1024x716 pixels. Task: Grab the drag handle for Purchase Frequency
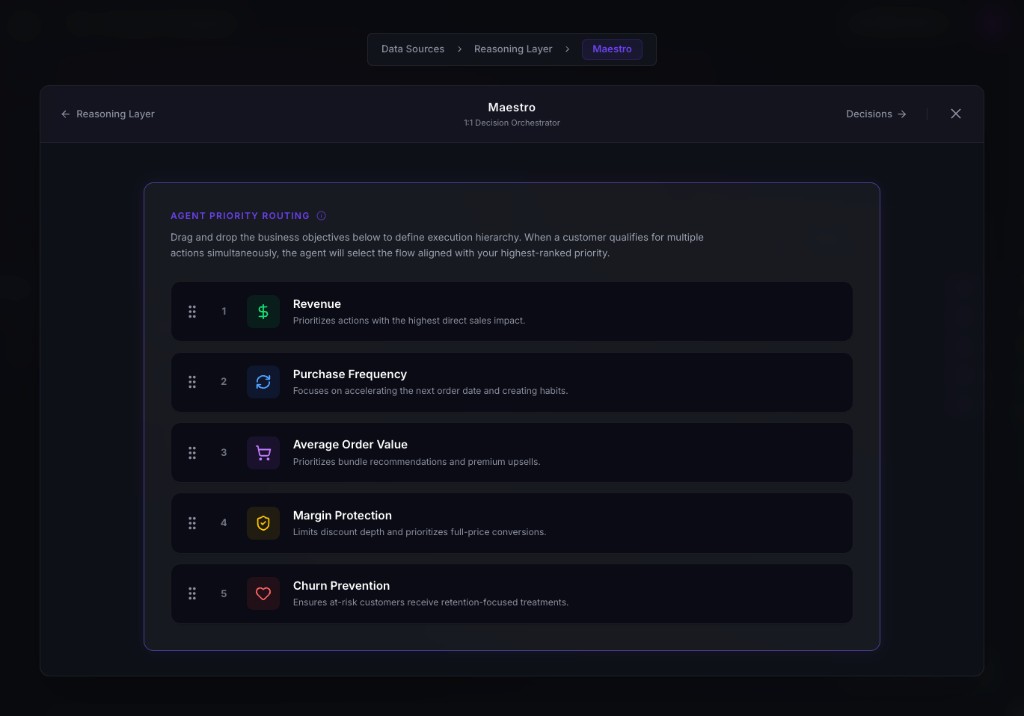point(192,382)
